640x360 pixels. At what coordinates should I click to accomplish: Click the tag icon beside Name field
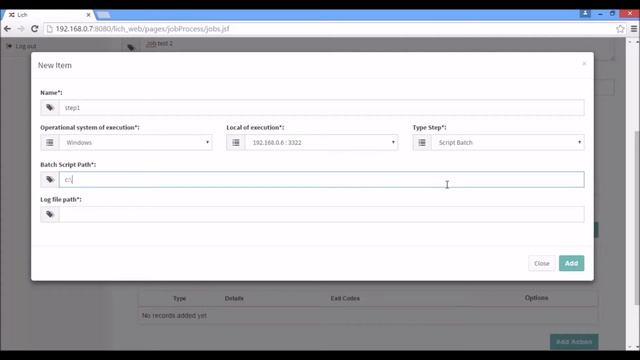pyautogui.click(x=50, y=108)
